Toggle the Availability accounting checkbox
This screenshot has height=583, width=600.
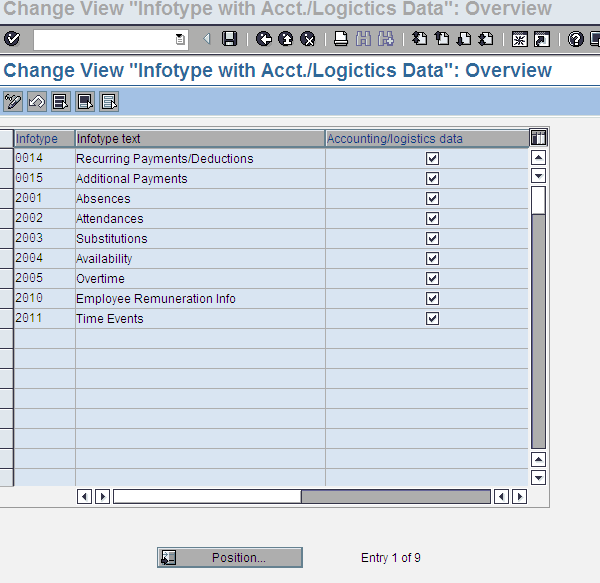(432, 259)
